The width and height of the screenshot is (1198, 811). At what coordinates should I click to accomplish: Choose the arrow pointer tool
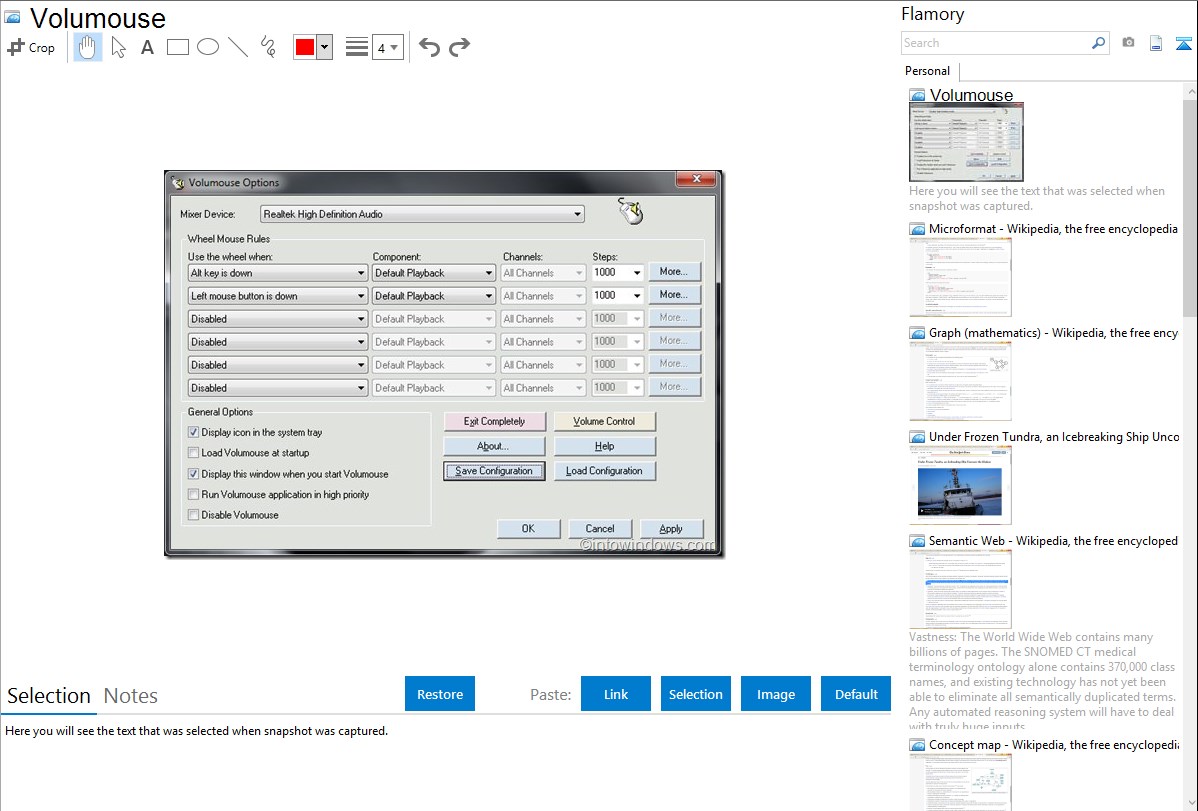tap(118, 47)
